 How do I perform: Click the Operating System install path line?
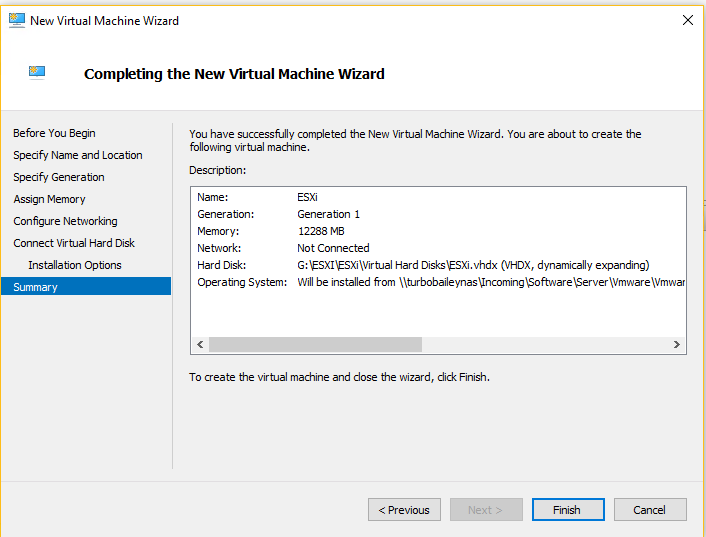pyautogui.click(x=490, y=282)
